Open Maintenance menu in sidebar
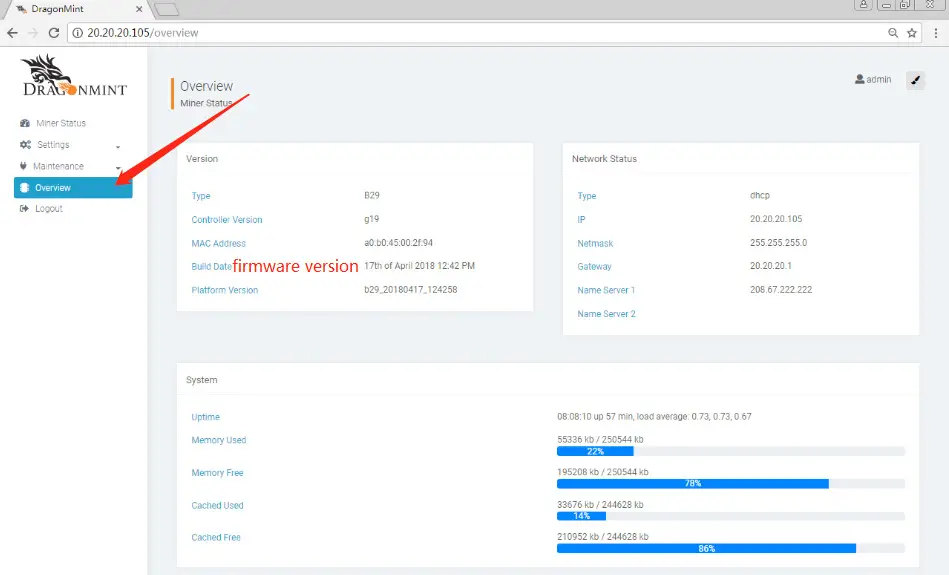This screenshot has height=575, width=949. click(x=58, y=166)
